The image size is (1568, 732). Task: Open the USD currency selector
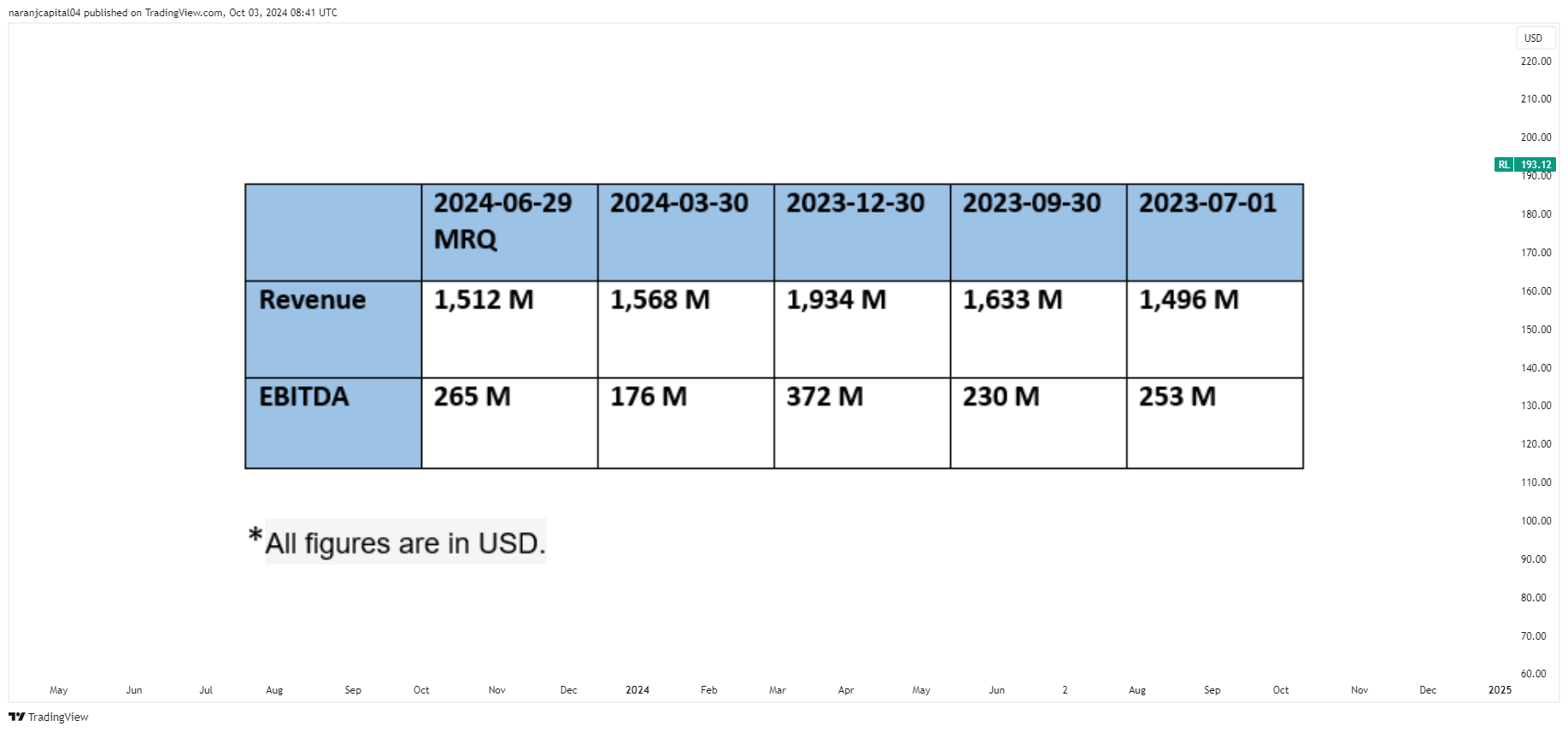pyautogui.click(x=1533, y=38)
